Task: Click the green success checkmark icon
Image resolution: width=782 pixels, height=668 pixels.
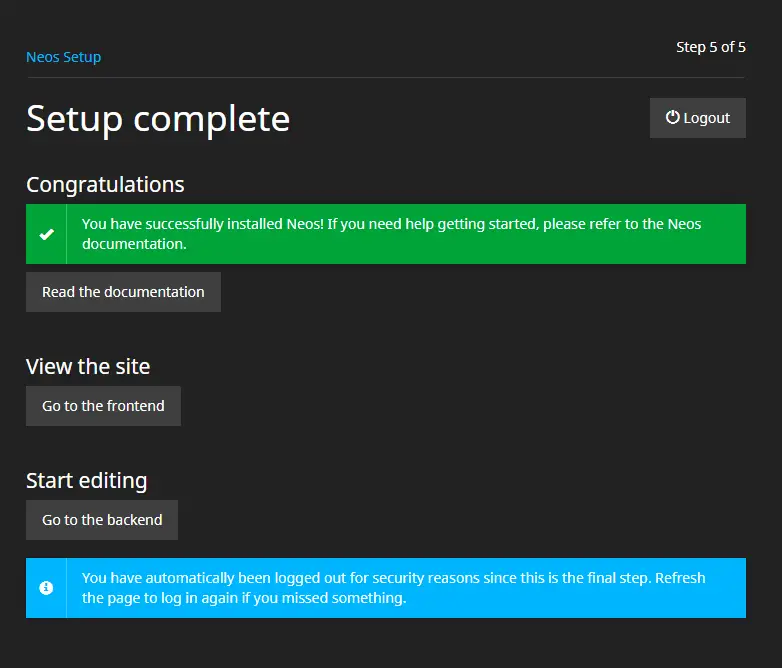Action: tap(46, 234)
